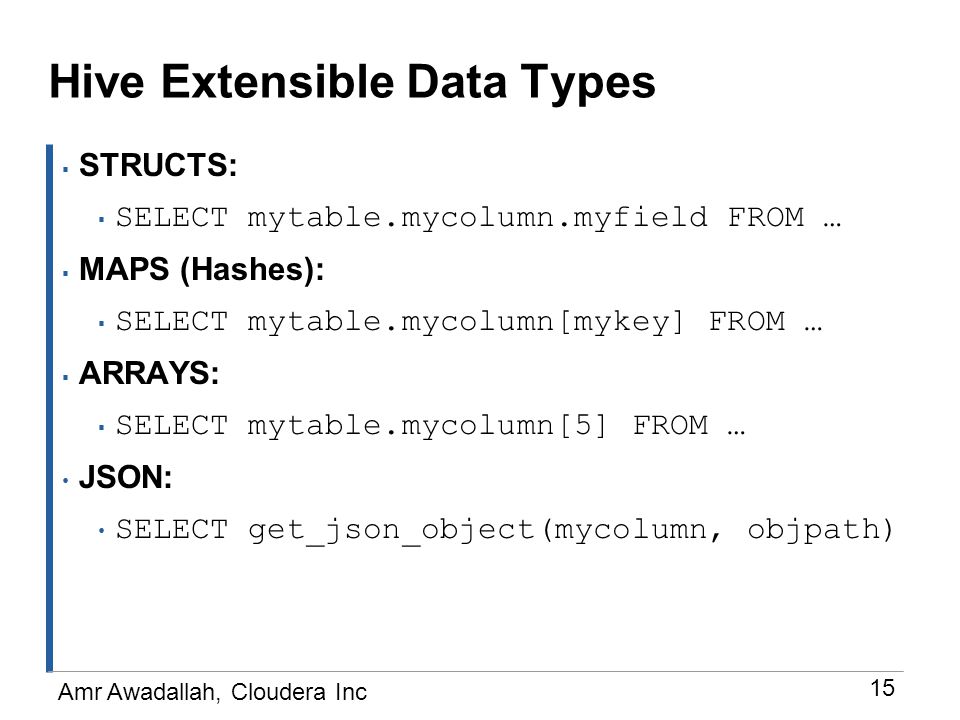Click the sub-bullet before the myfield query

[x=102, y=219]
